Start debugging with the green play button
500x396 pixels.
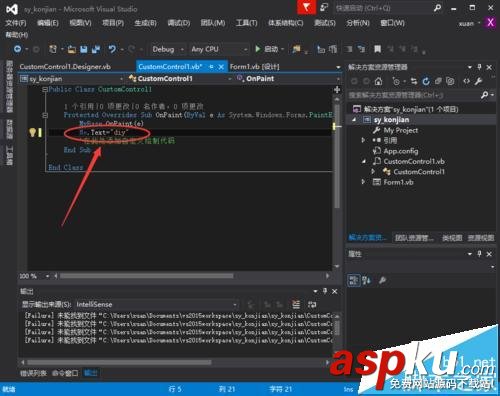pyautogui.click(x=258, y=49)
